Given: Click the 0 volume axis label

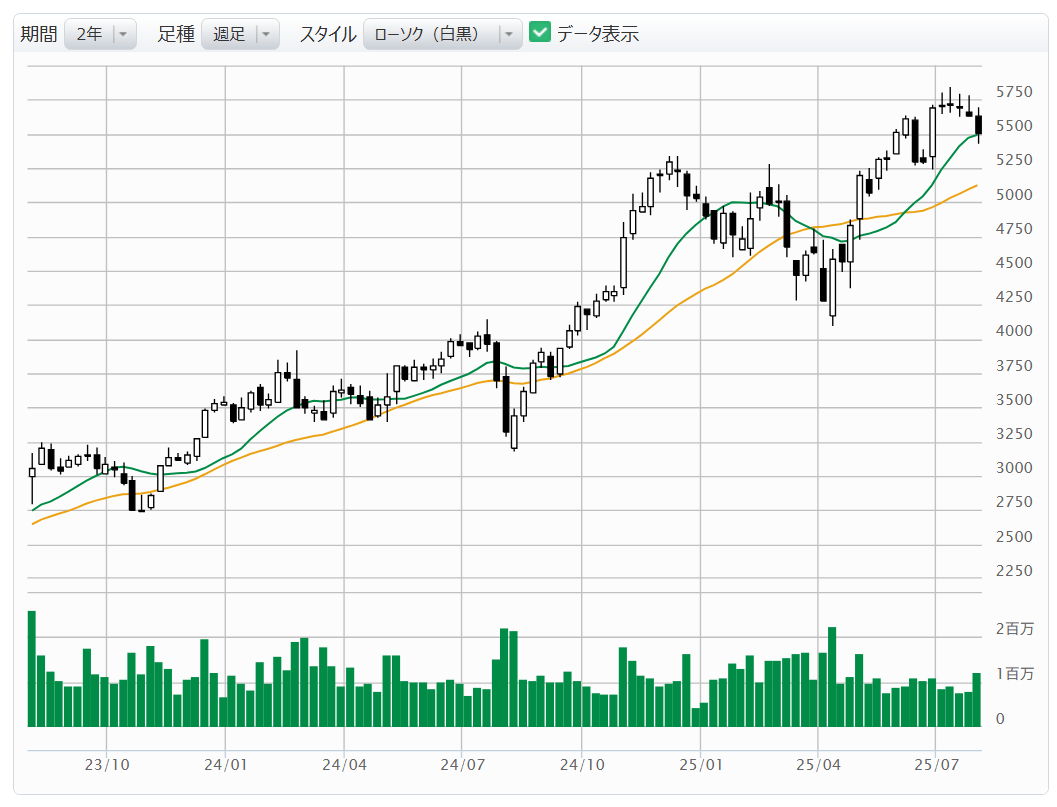Looking at the screenshot, I should point(1000,719).
